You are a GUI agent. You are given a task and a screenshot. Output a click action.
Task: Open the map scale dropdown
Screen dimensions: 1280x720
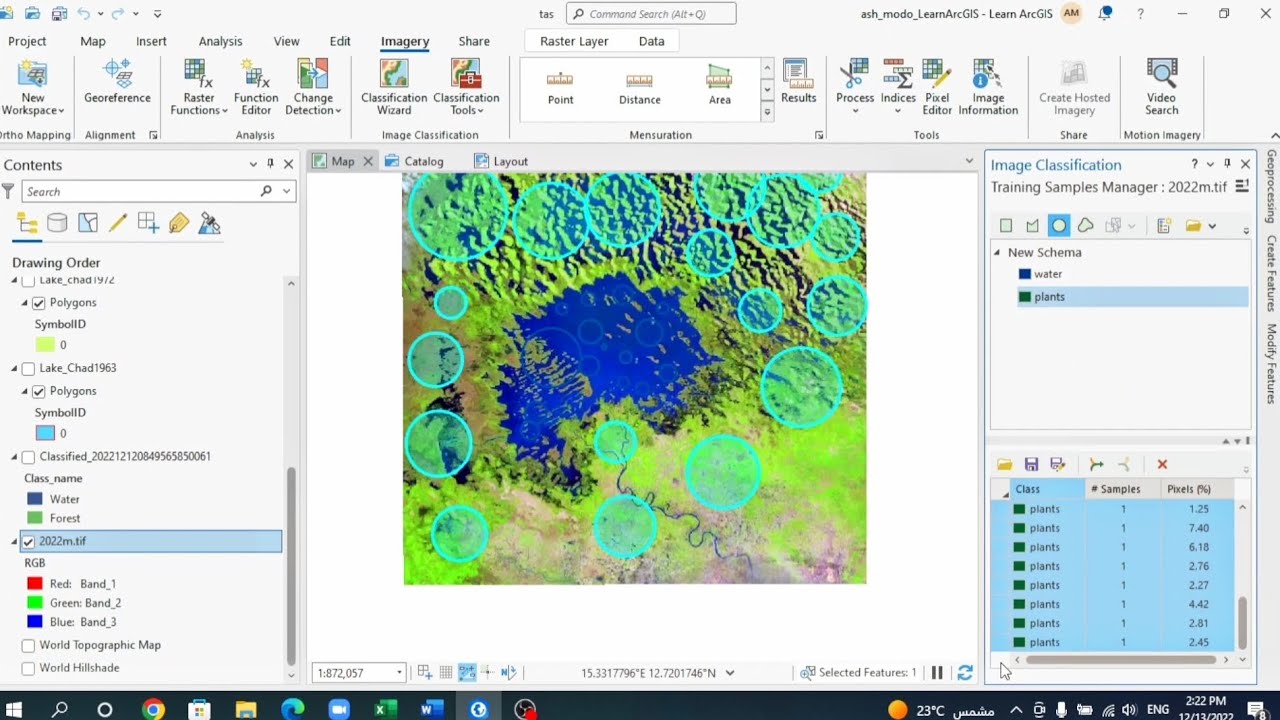[x=399, y=673]
